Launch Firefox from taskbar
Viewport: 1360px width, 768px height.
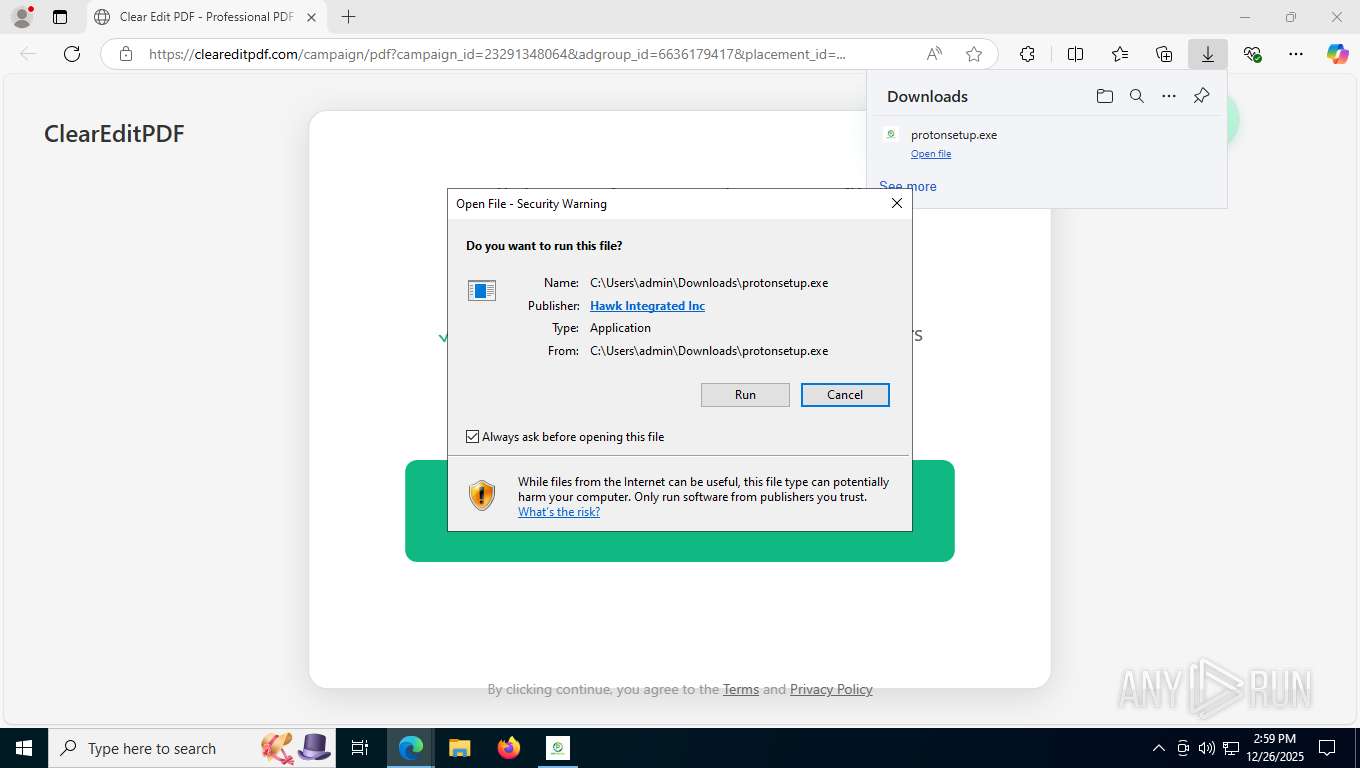(509, 748)
